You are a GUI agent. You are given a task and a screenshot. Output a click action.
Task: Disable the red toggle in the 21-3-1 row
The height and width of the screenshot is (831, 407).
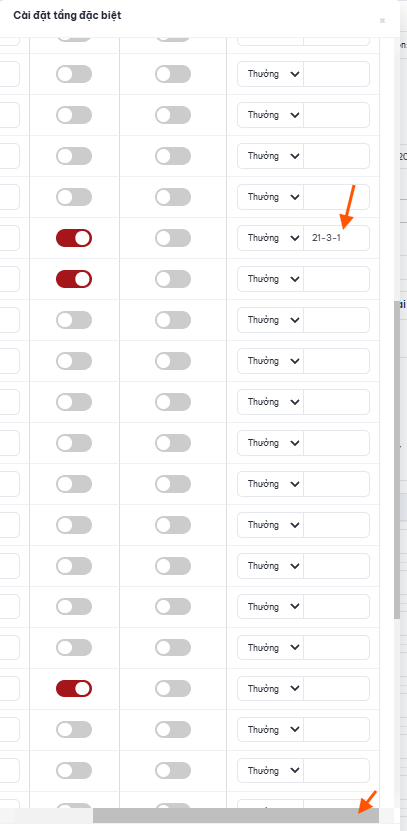74,238
